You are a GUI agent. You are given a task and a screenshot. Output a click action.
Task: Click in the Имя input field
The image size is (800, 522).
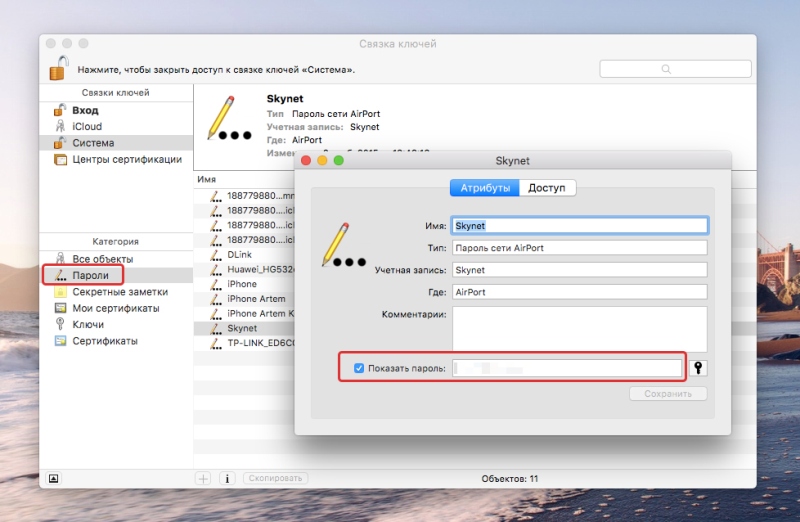580,226
